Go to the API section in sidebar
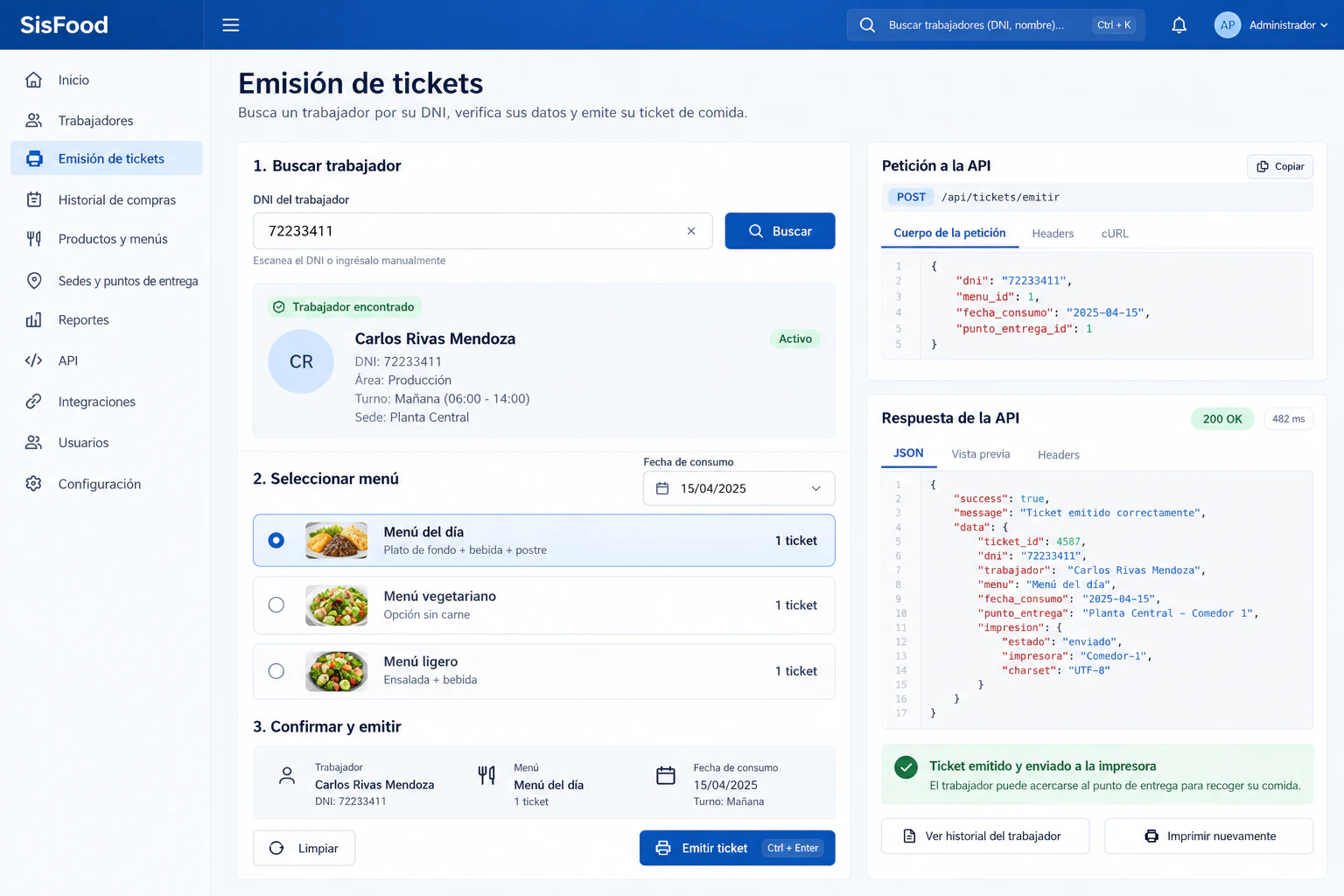This screenshot has width=1344, height=896. click(107, 360)
